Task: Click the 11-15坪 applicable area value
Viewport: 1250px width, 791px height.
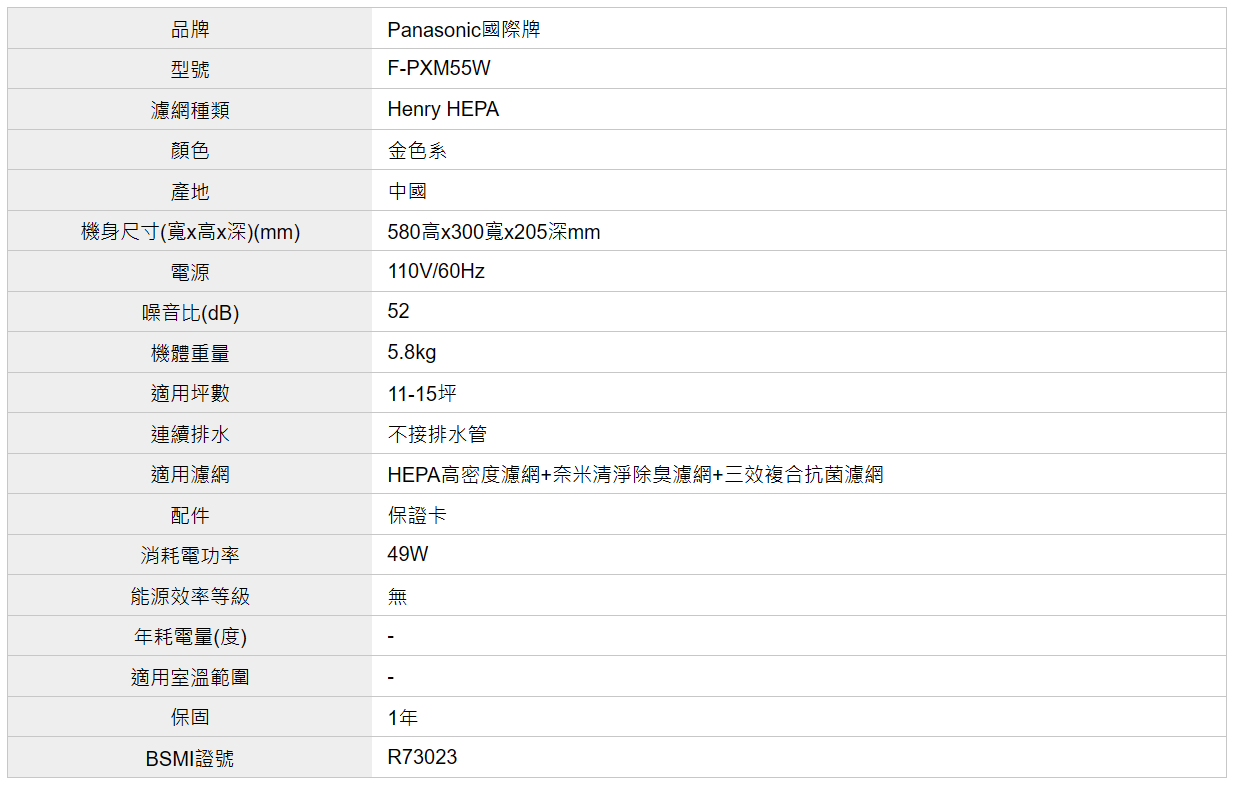Action: (422, 394)
